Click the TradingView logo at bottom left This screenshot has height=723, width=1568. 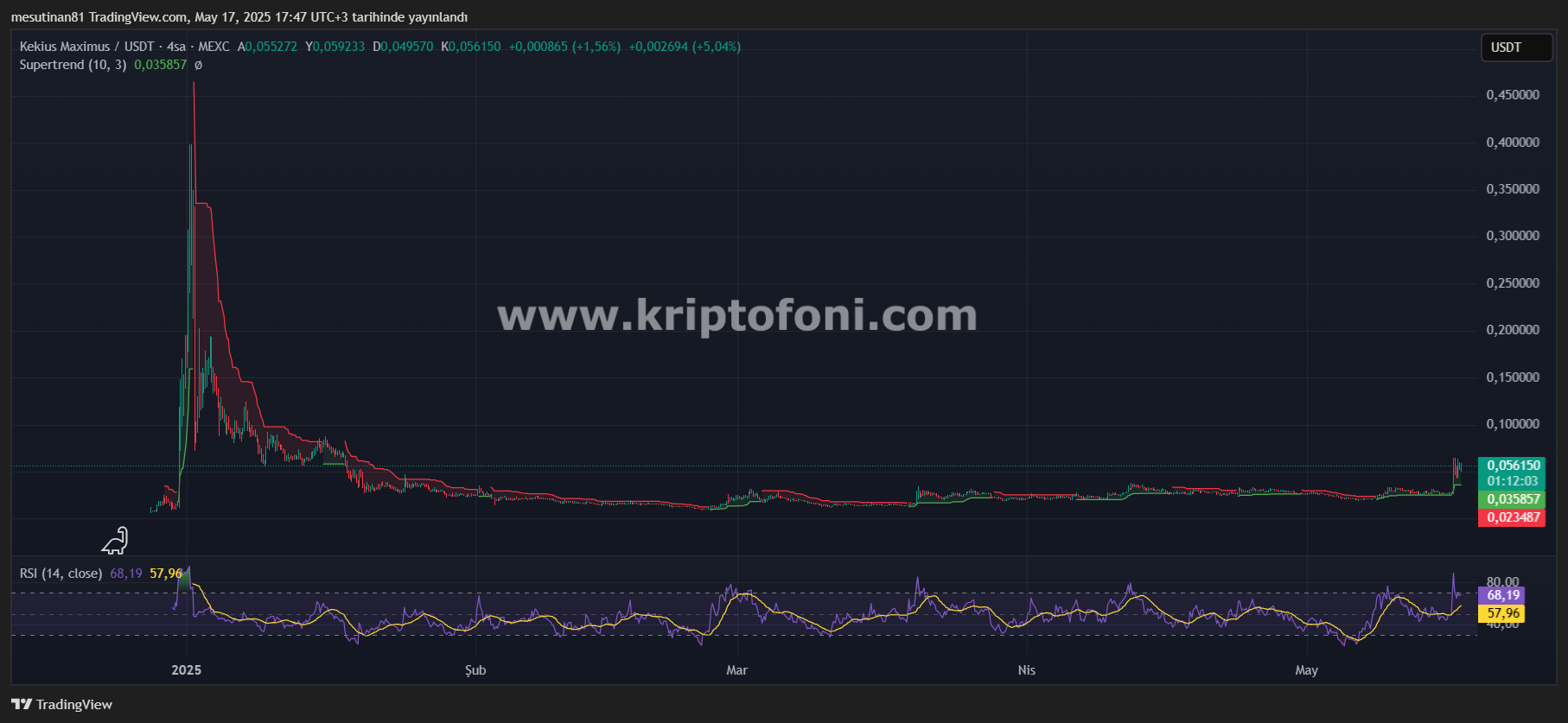point(61,704)
